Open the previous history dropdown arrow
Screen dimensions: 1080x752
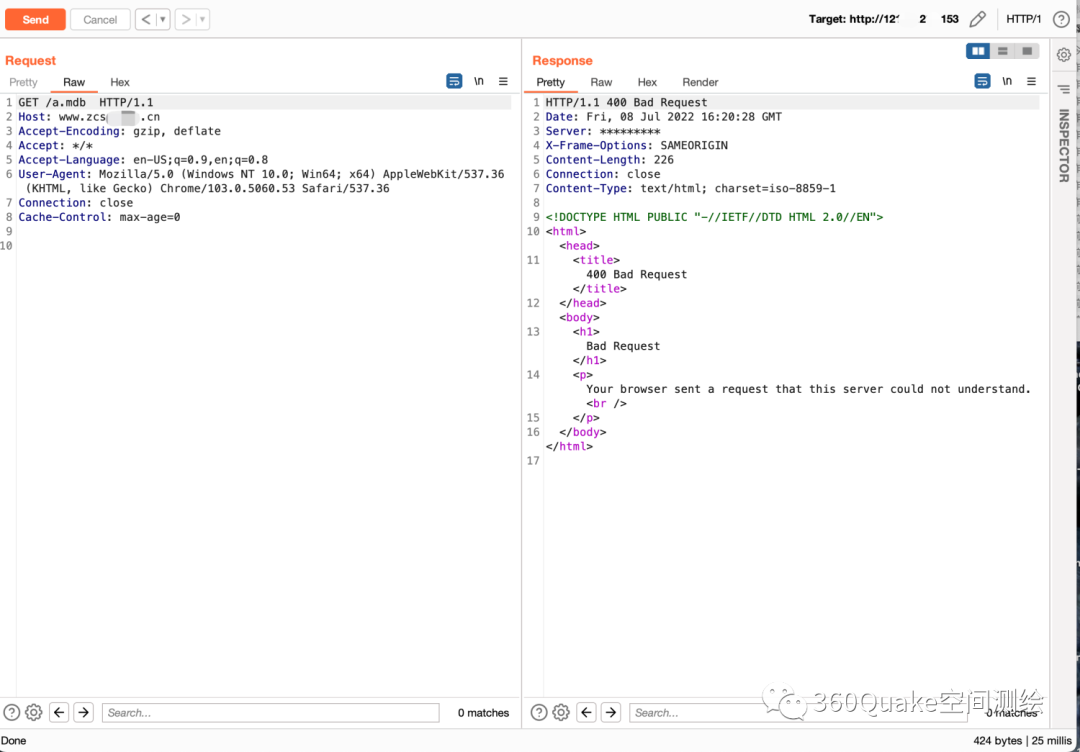[x=163, y=19]
